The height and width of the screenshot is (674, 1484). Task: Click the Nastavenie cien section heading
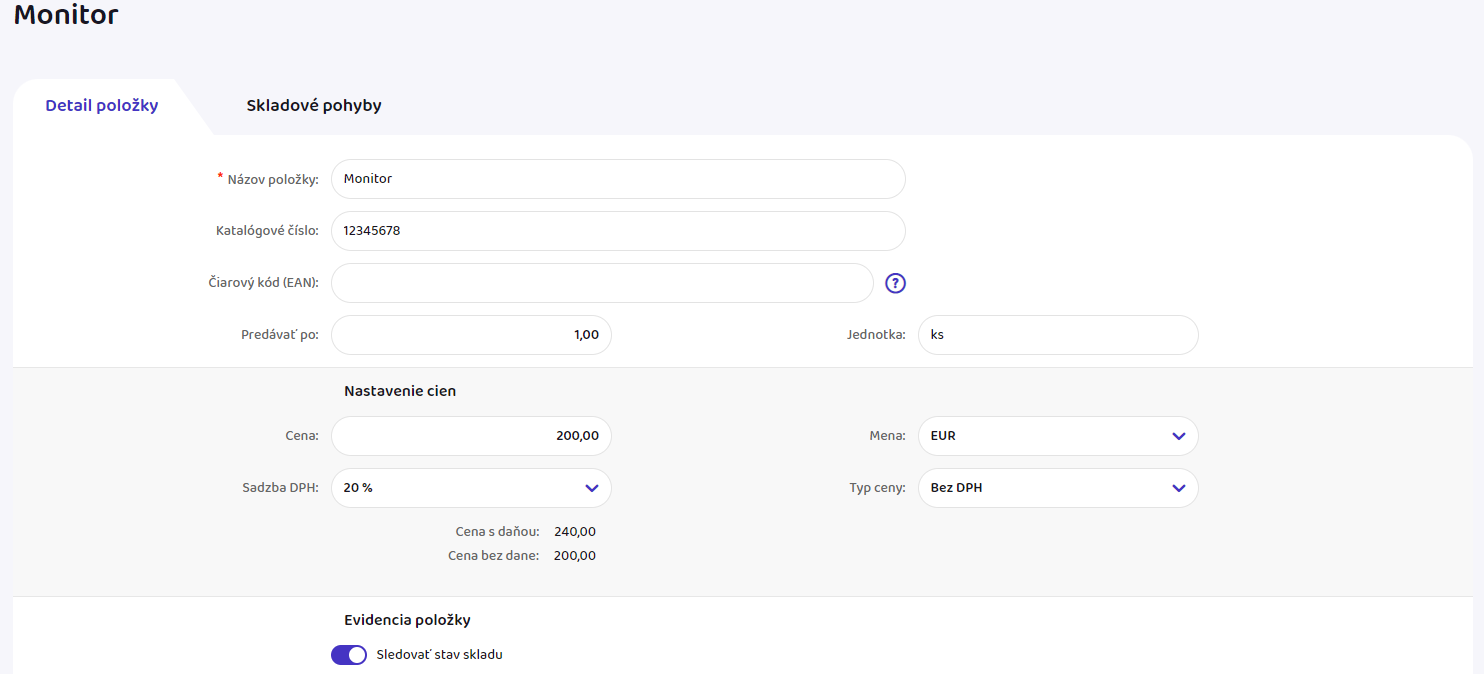tap(400, 391)
